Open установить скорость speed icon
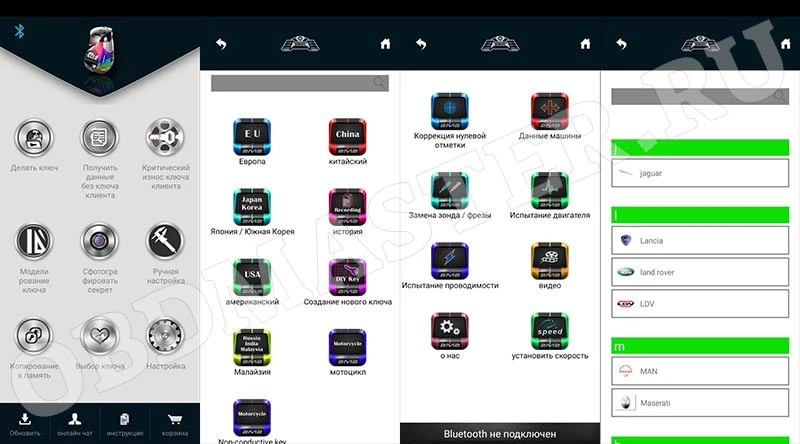 click(549, 331)
